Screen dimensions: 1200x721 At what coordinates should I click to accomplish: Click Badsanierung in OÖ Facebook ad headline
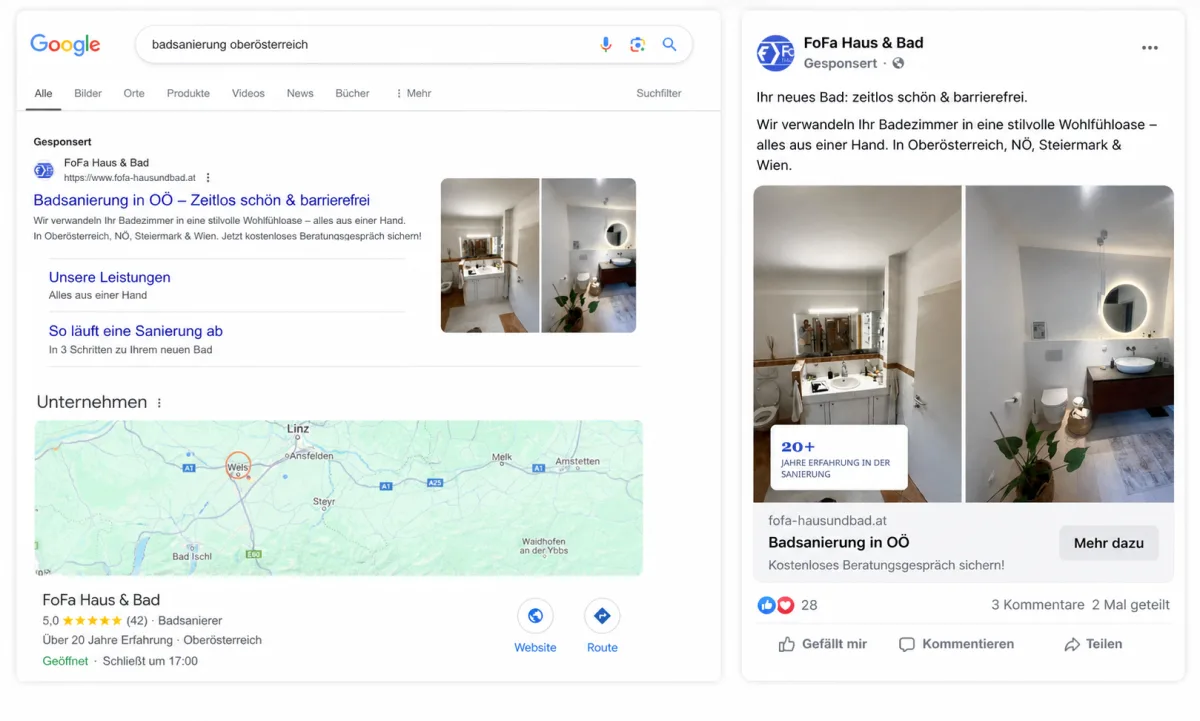[839, 542]
